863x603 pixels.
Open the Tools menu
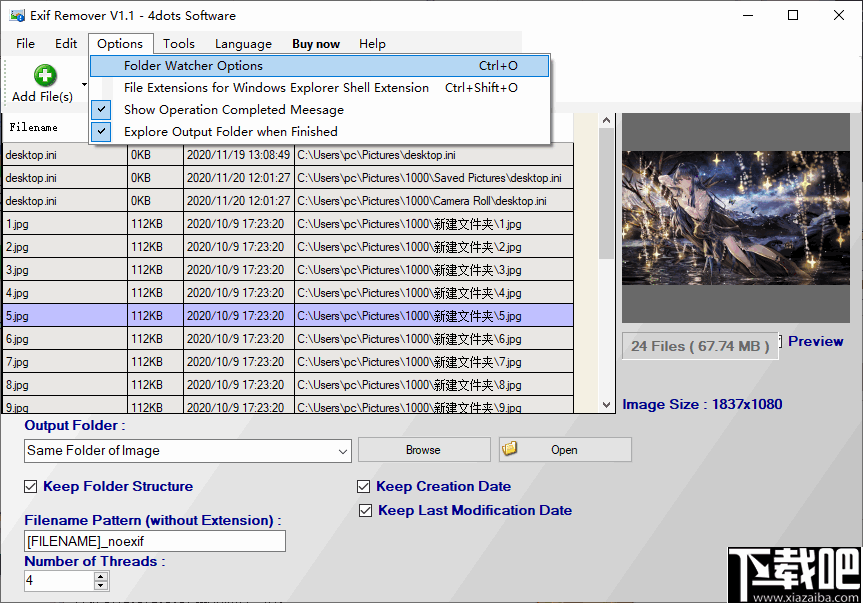(x=178, y=43)
